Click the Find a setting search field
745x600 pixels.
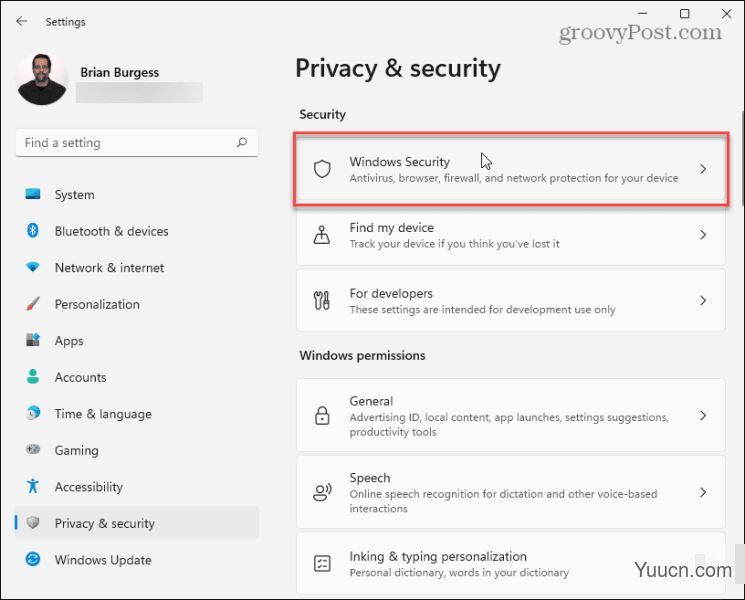click(137, 143)
